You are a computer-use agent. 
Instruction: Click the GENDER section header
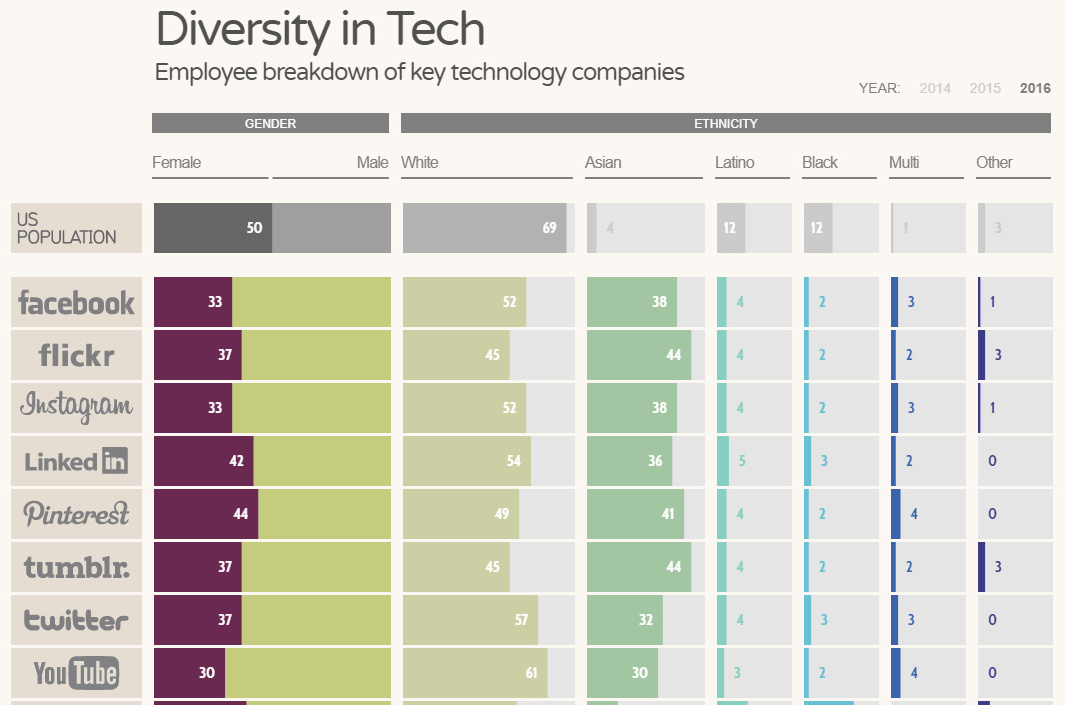click(x=270, y=123)
